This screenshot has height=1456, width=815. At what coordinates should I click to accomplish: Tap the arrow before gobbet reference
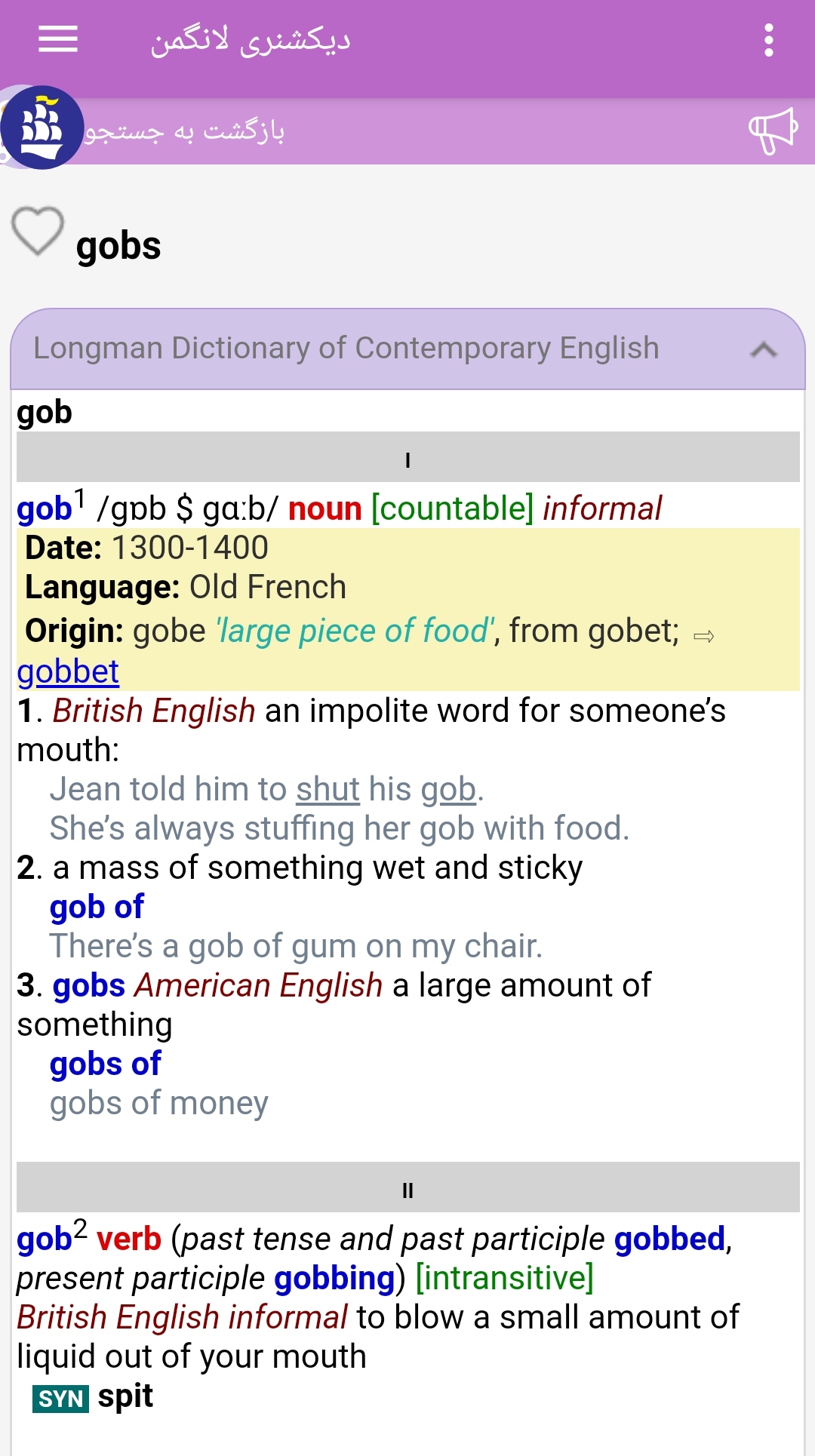704,636
